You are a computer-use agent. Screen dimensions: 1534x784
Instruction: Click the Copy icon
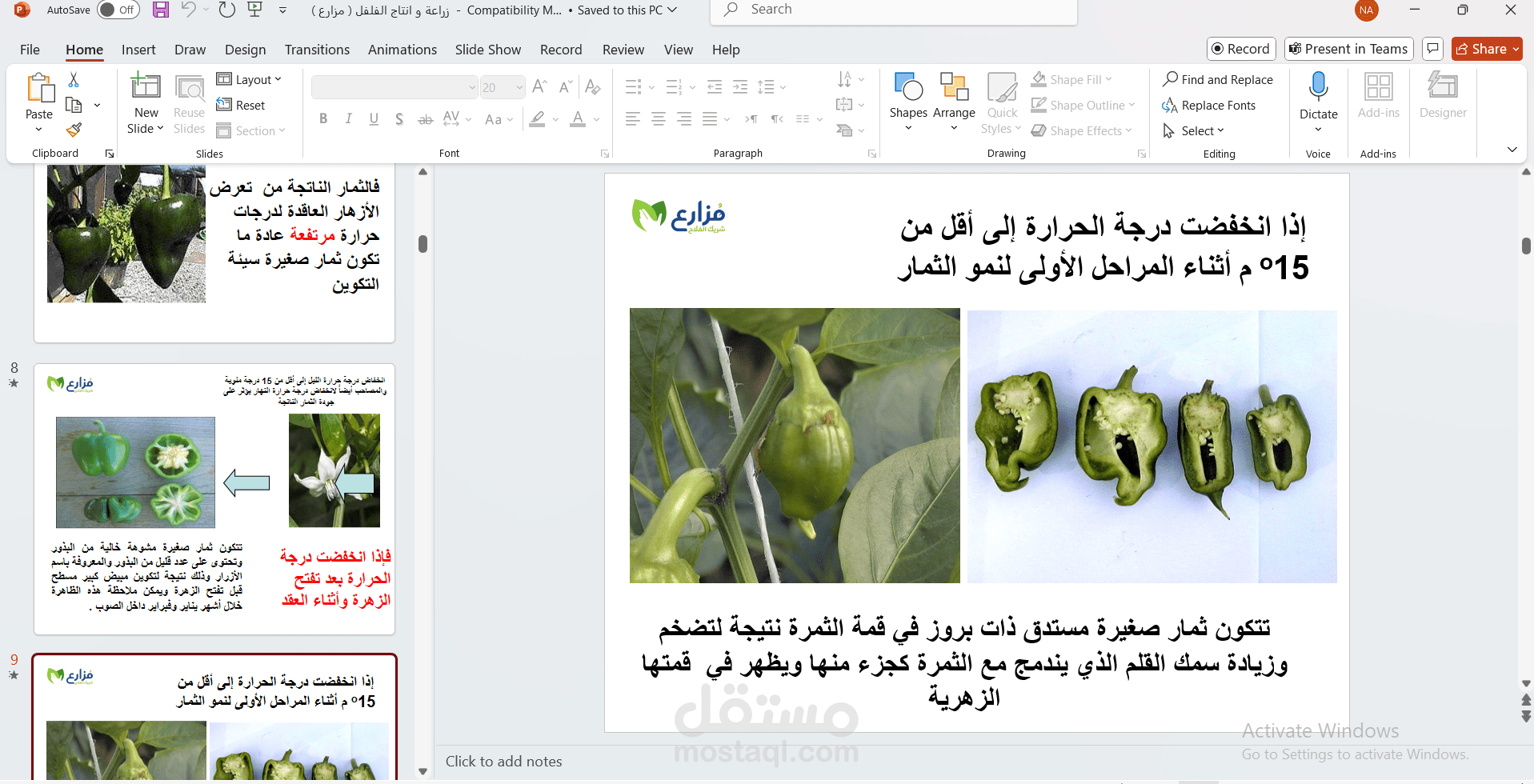(x=74, y=105)
